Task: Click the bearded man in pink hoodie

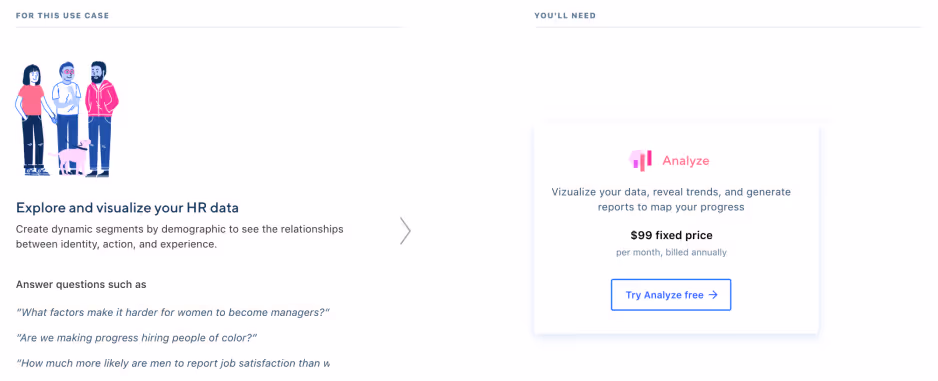Action: (x=100, y=119)
